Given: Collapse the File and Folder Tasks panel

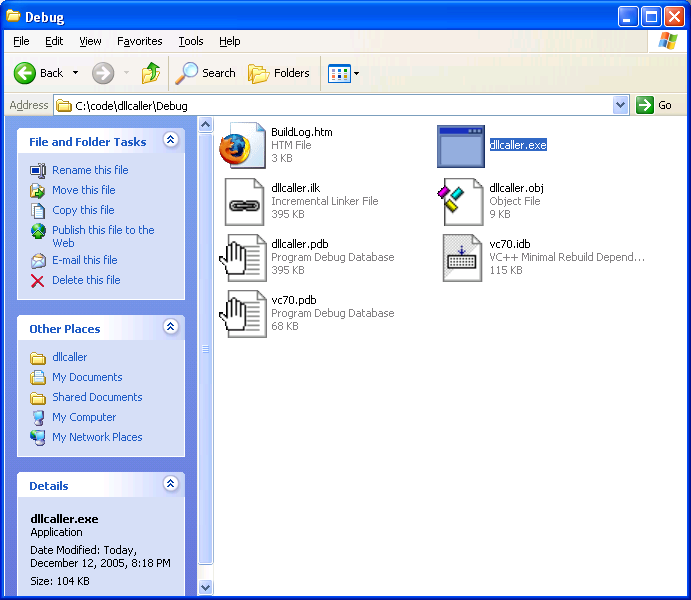Looking at the screenshot, I should [171, 140].
